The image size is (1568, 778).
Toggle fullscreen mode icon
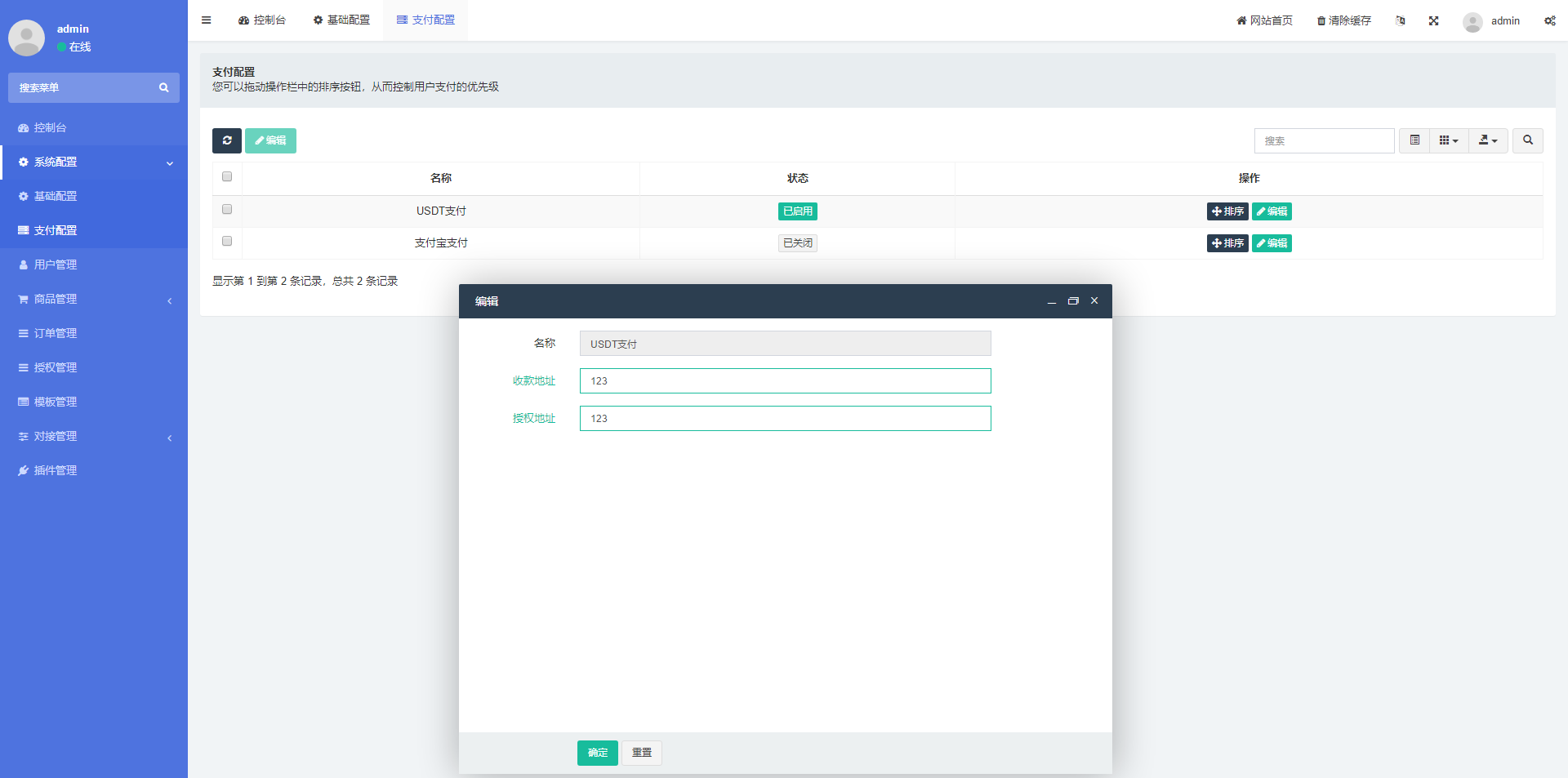click(x=1433, y=20)
